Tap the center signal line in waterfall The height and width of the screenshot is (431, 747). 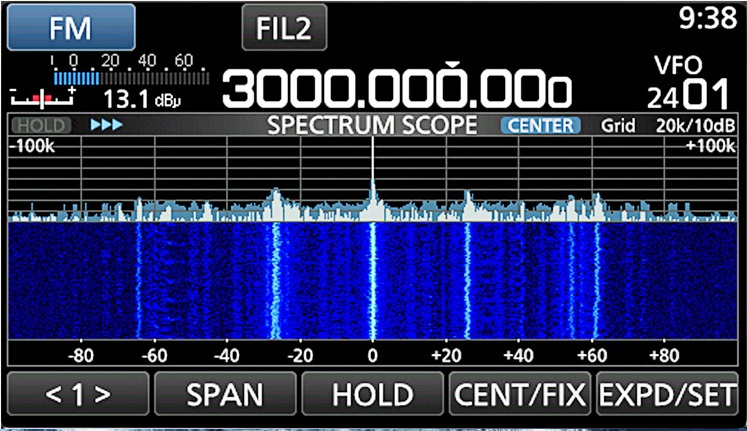[373, 290]
